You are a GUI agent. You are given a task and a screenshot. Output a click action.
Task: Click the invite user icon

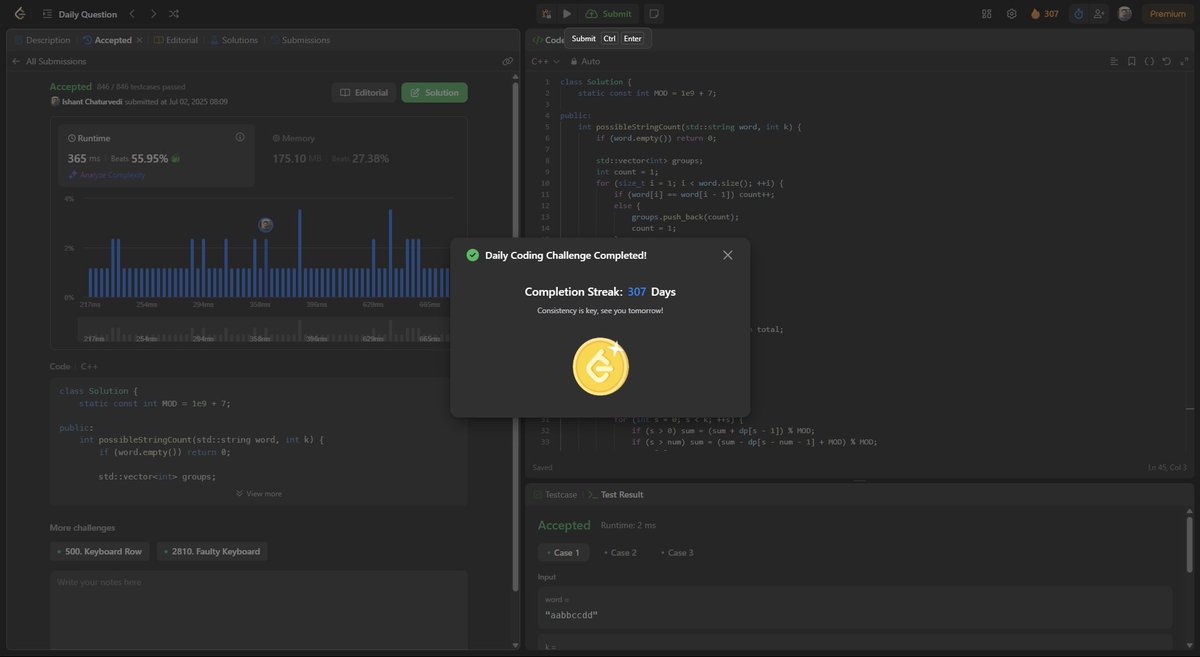click(1100, 14)
